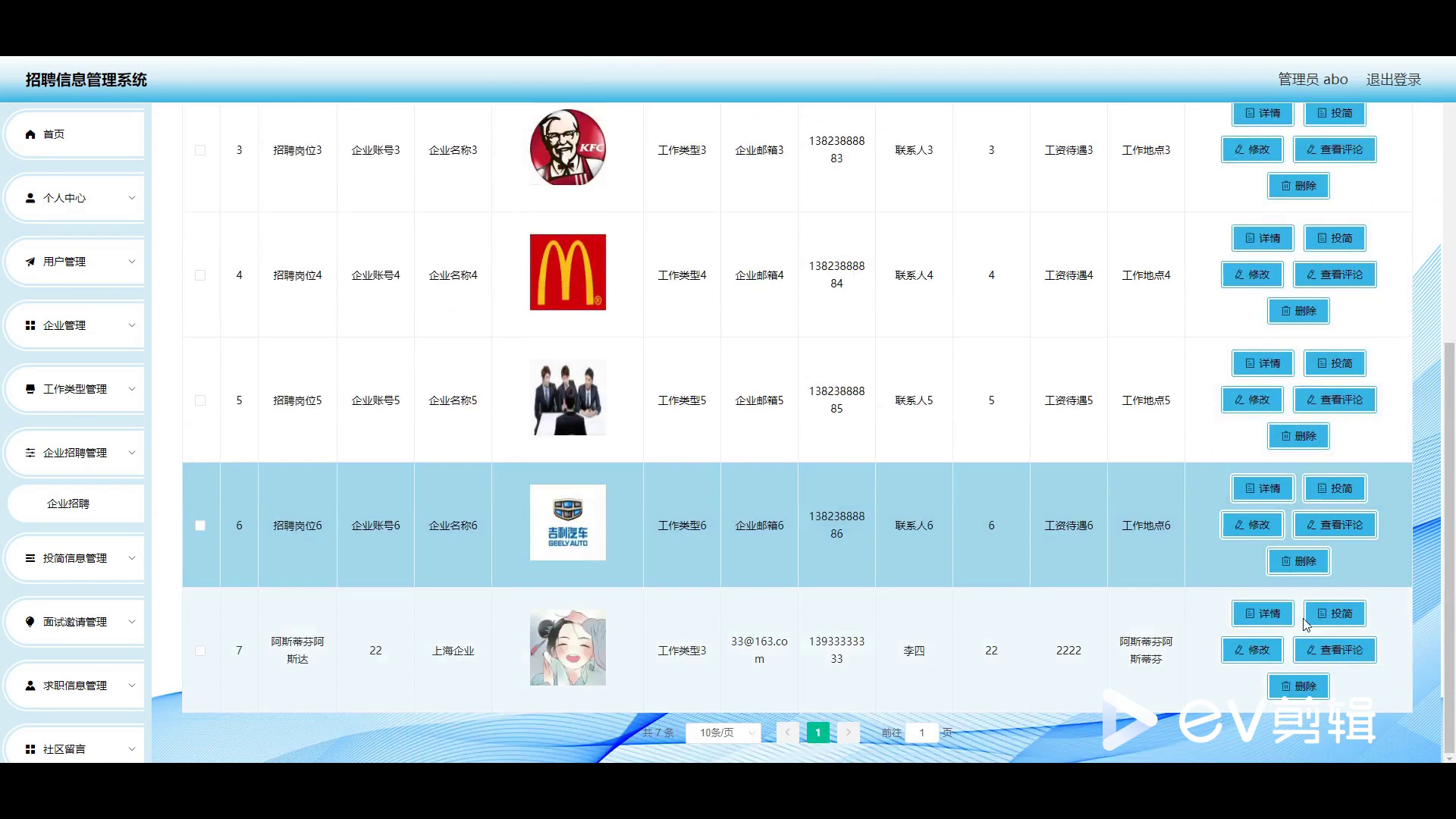1456x819 pixels.
Task: View 详情 for 招聘岗位5
Action: (1263, 363)
